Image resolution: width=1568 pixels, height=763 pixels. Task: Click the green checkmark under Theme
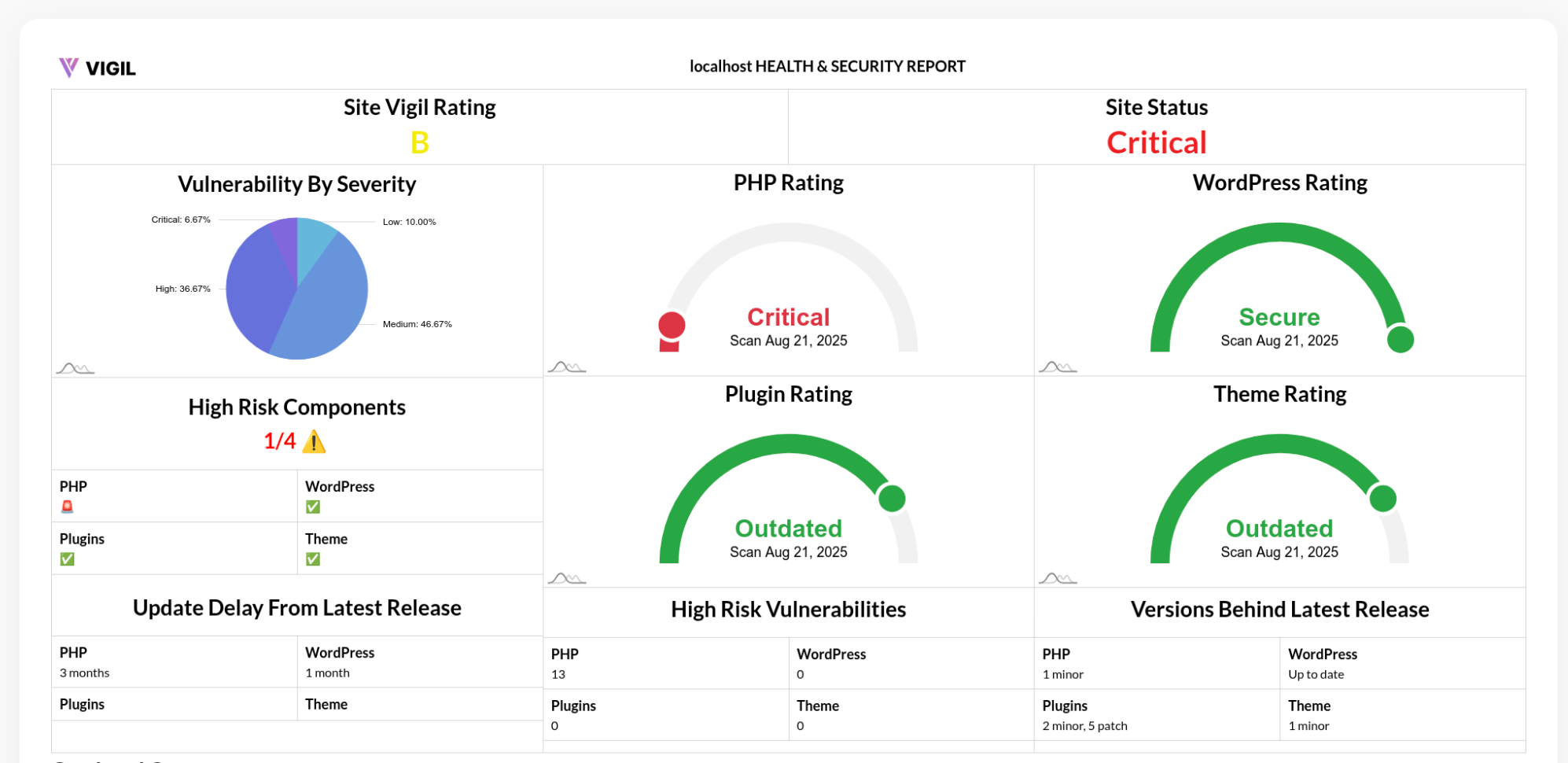313,559
